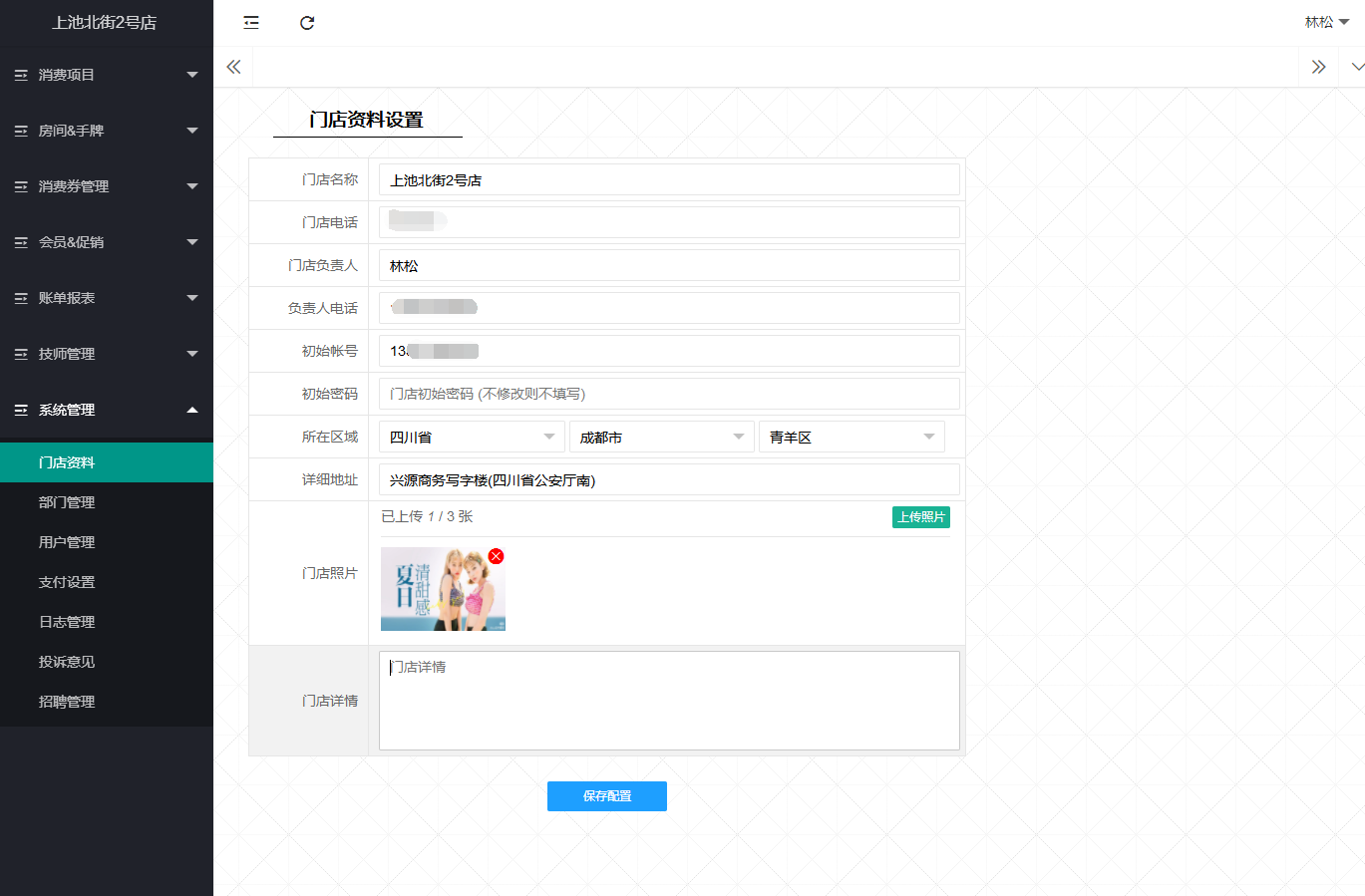Remove the uploaded store photo via red X
This screenshot has width=1365, height=896.
(x=496, y=556)
